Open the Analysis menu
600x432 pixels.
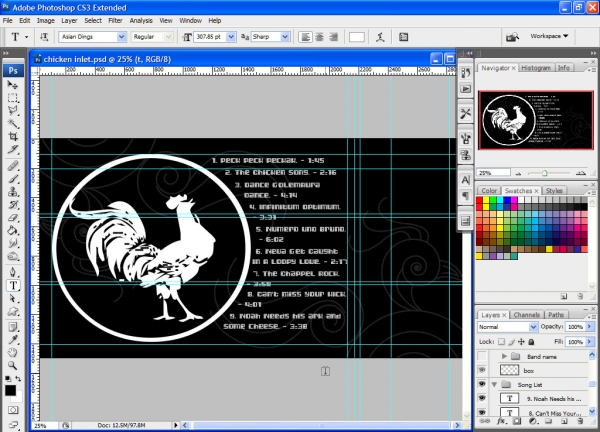tap(141, 21)
